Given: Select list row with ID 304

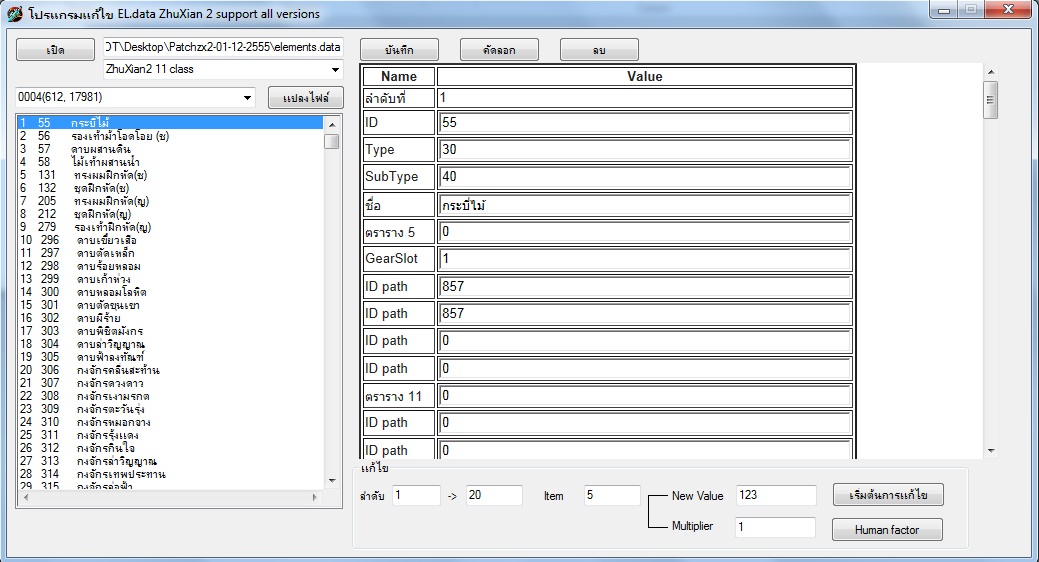Looking at the screenshot, I should [x=170, y=344].
